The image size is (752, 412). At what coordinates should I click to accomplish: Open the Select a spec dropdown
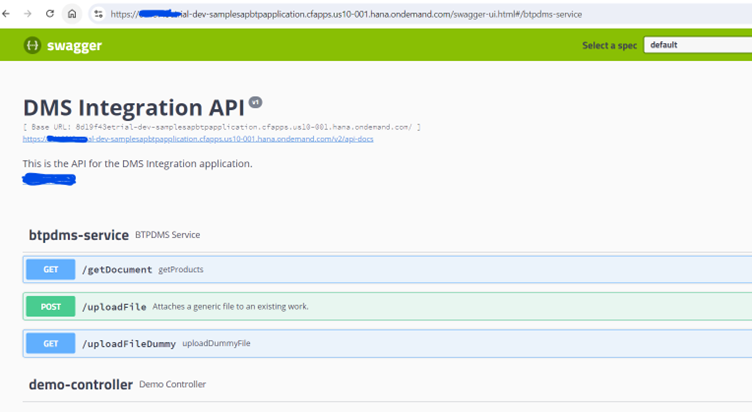697,45
